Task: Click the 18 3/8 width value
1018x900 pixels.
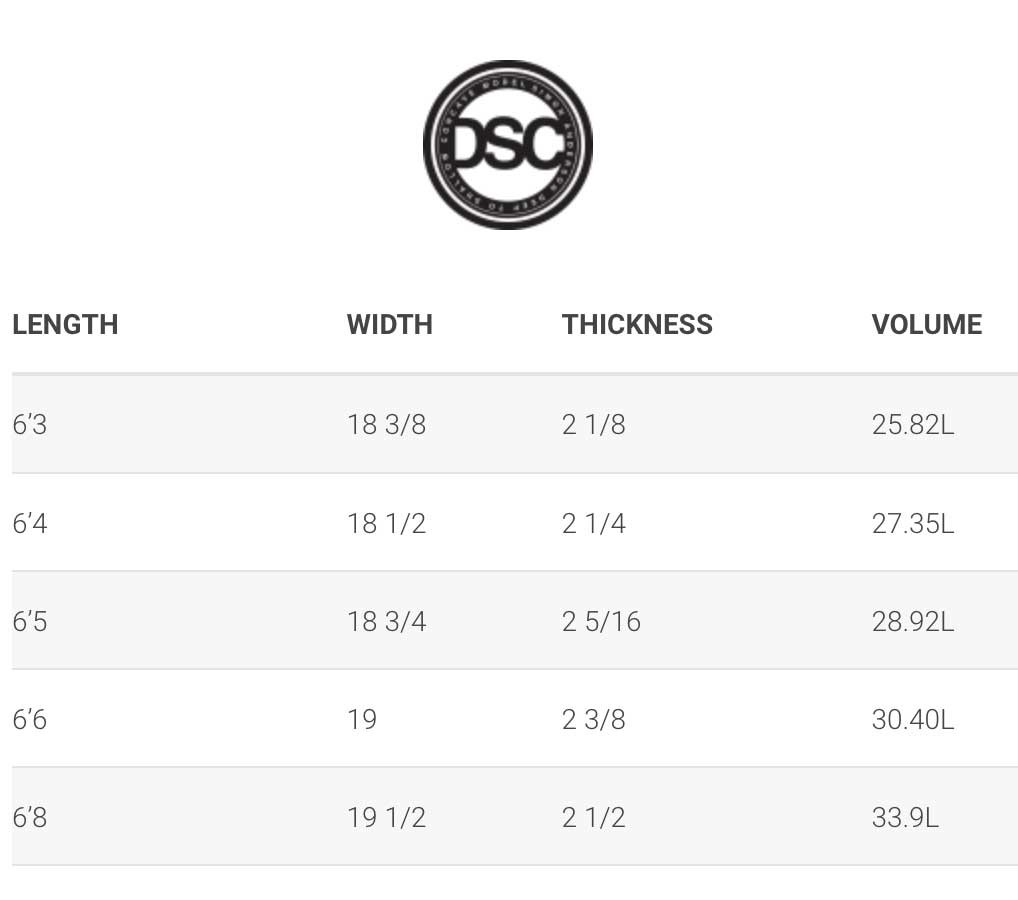Action: 386,425
